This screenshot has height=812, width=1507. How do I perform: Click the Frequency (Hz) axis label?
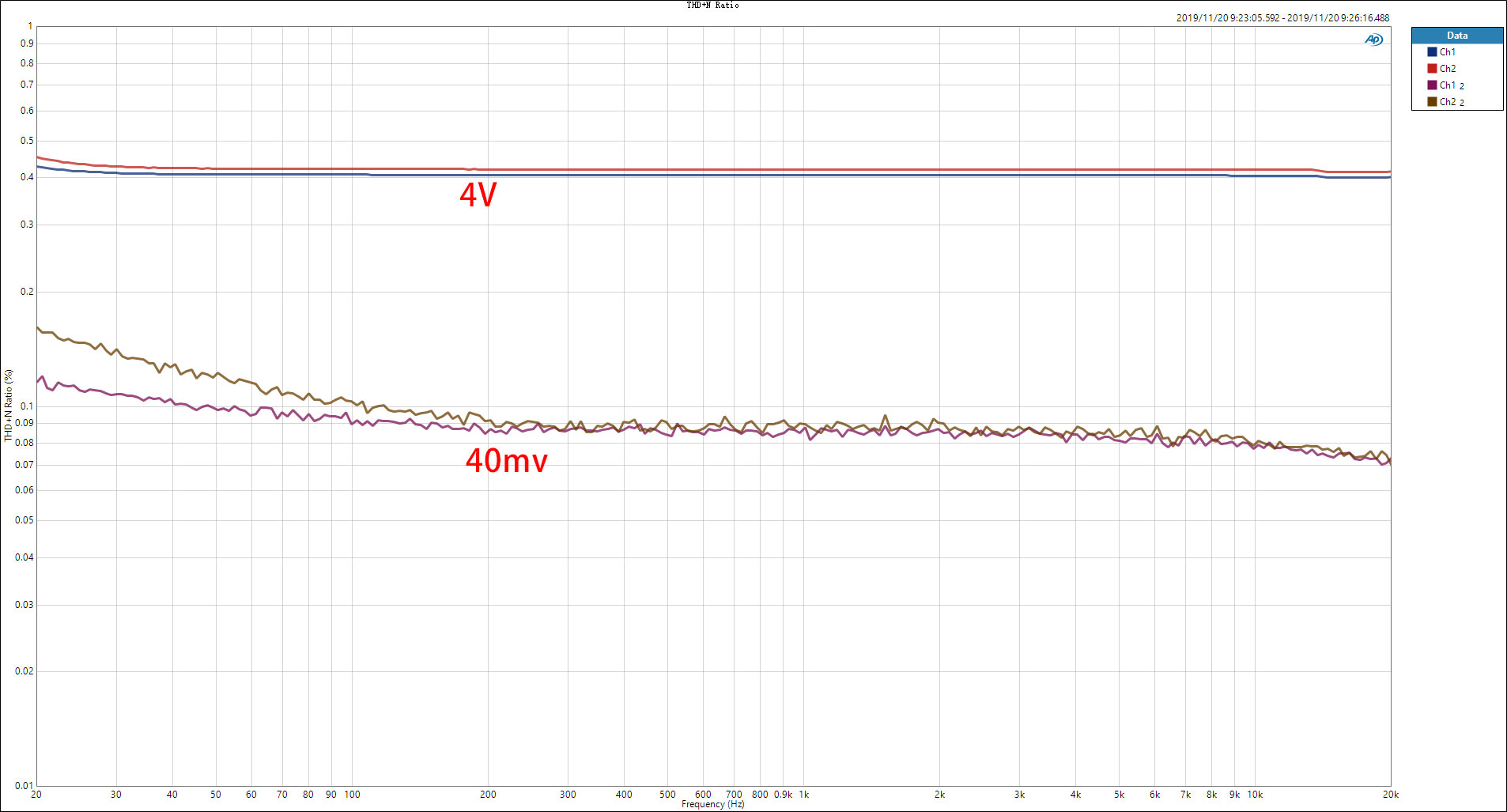click(713, 805)
